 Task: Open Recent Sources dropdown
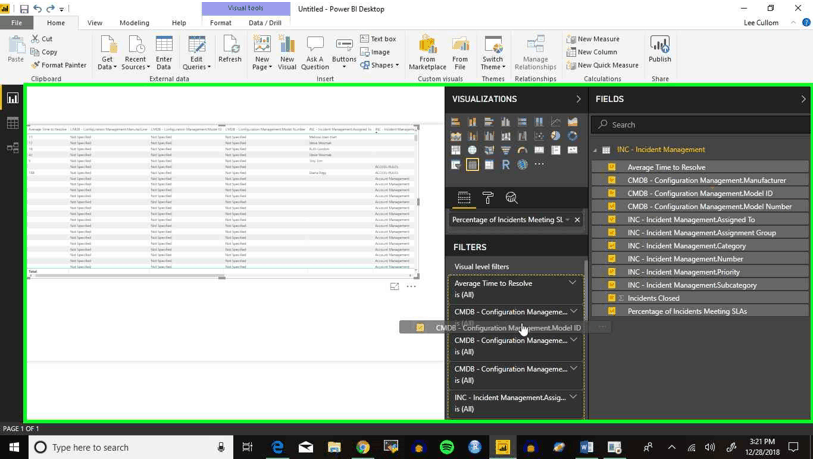pos(135,53)
